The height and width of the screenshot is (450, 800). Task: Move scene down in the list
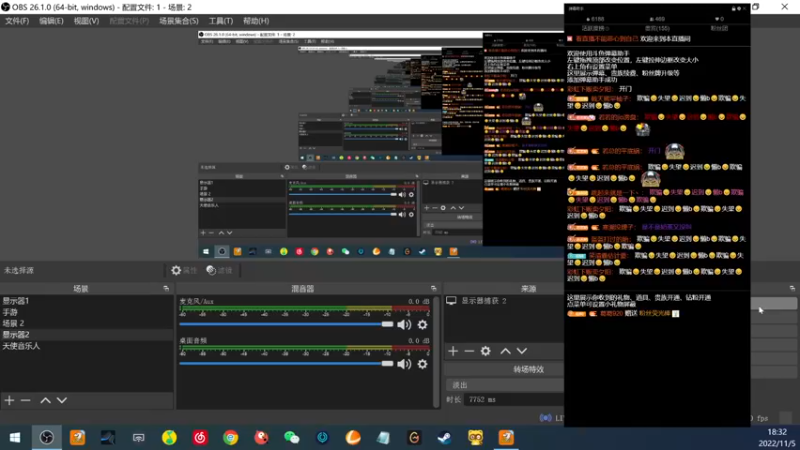pos(62,401)
